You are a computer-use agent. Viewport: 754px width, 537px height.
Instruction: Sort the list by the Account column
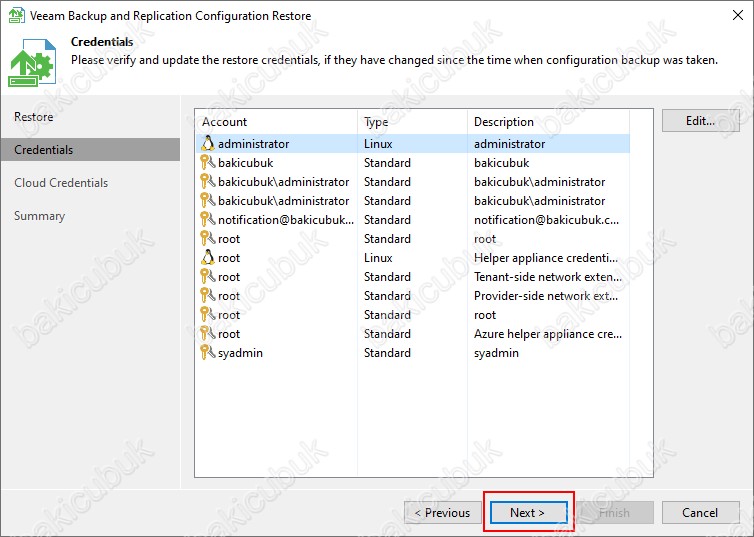click(276, 122)
